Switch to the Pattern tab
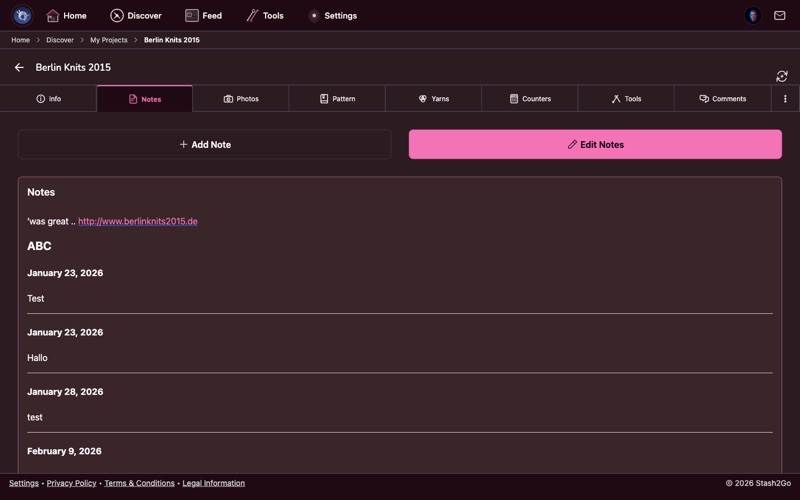This screenshot has width=800, height=500. tap(337, 98)
